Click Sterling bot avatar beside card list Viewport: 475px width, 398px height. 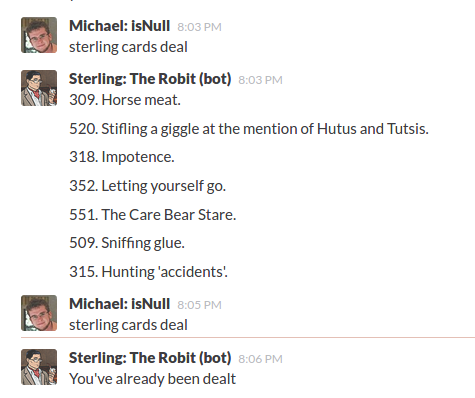pos(39,88)
